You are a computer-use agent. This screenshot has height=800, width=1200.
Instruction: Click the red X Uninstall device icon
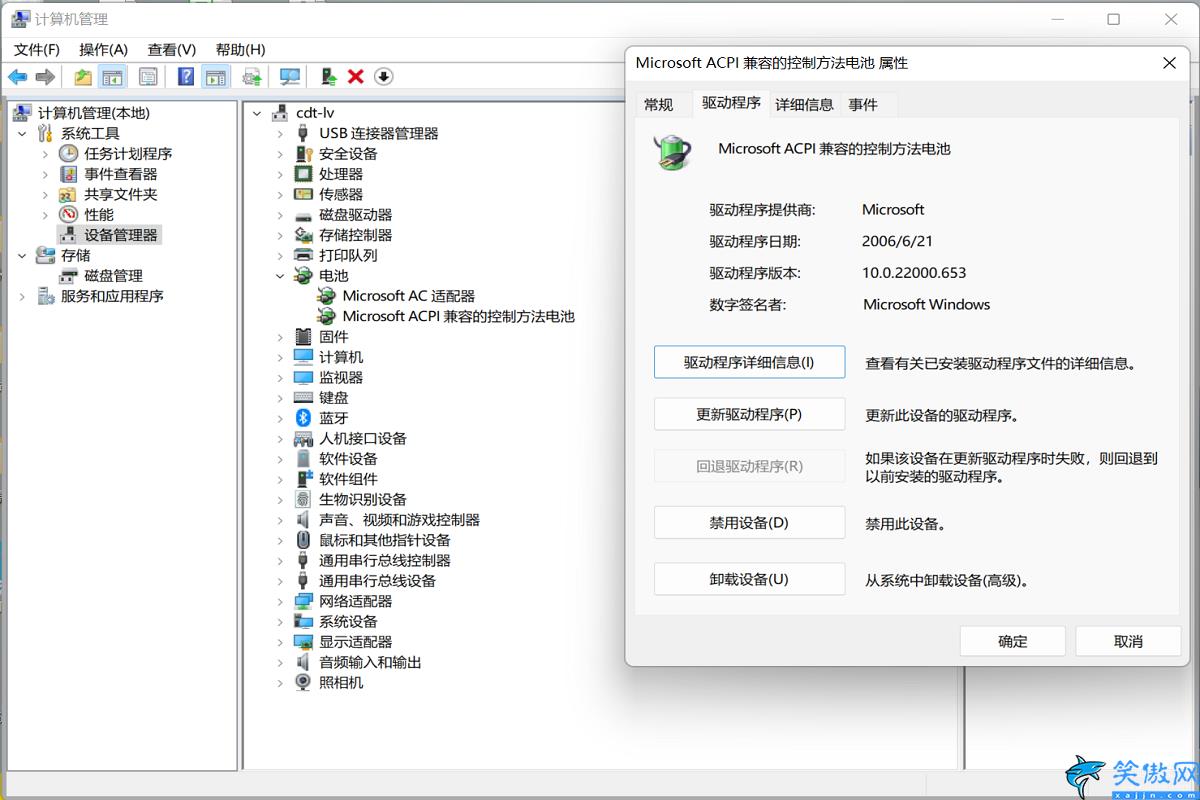[x=355, y=77]
